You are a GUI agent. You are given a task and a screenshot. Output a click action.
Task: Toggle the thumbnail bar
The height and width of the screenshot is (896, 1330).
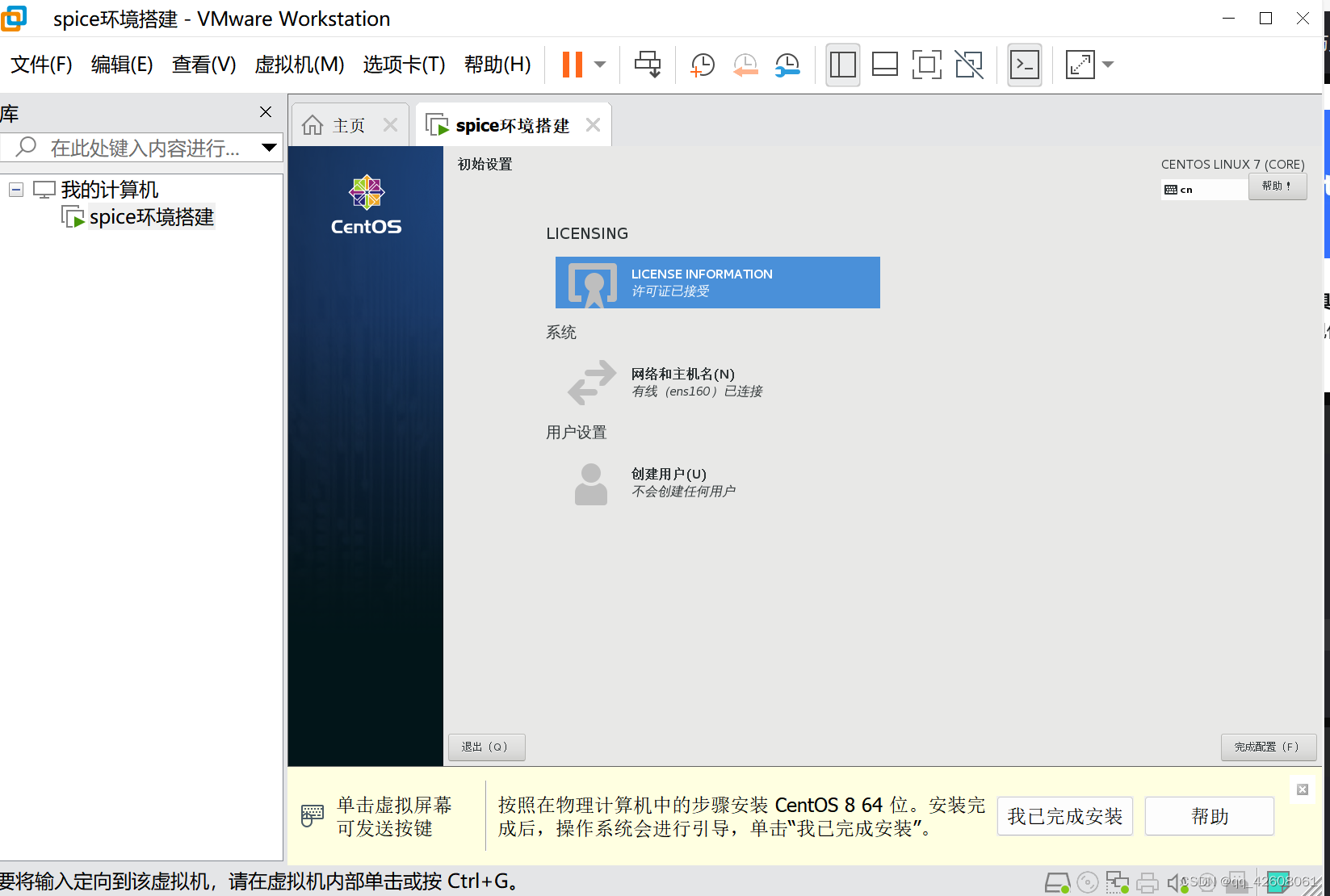884,65
